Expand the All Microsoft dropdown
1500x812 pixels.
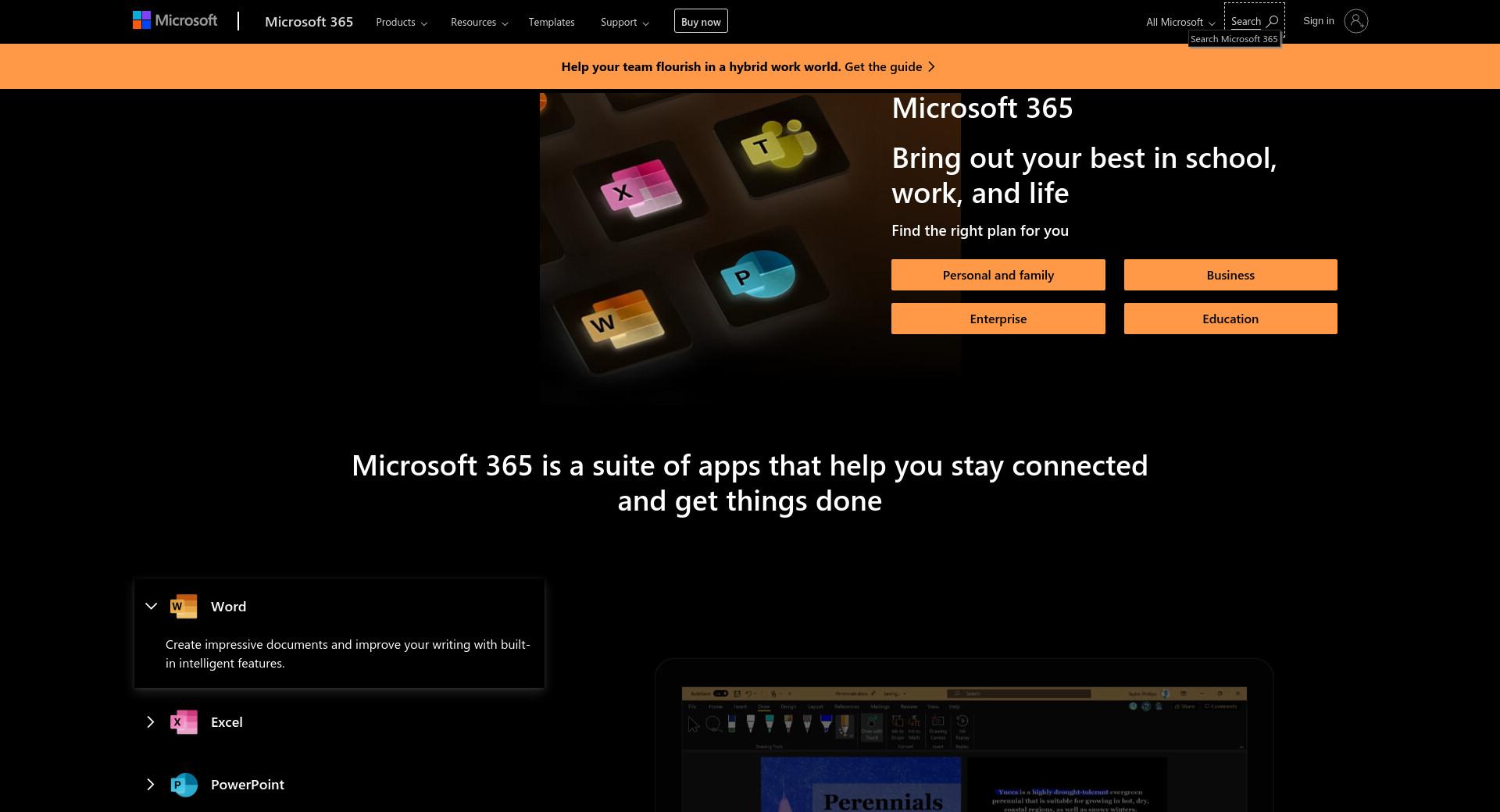point(1180,22)
